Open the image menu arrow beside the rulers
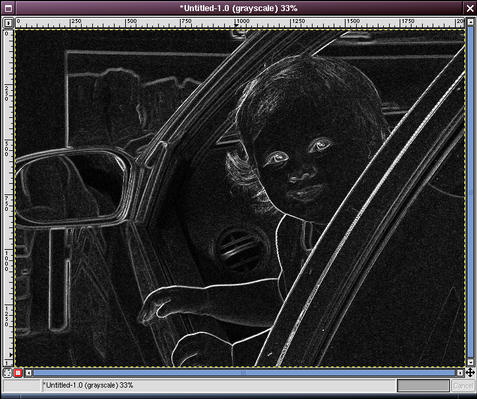Image resolution: width=477 pixels, height=399 pixels. pyautogui.click(x=8, y=23)
